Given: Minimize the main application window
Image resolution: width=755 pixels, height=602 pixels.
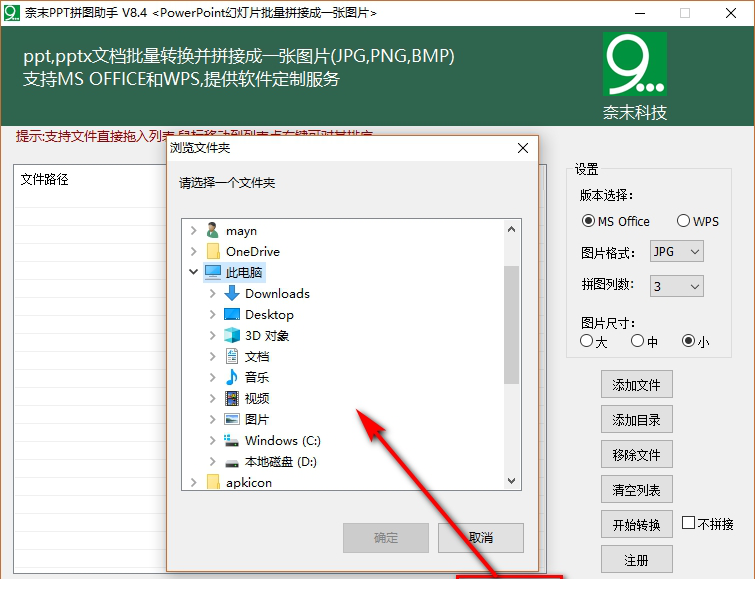Looking at the screenshot, I should 640,13.
